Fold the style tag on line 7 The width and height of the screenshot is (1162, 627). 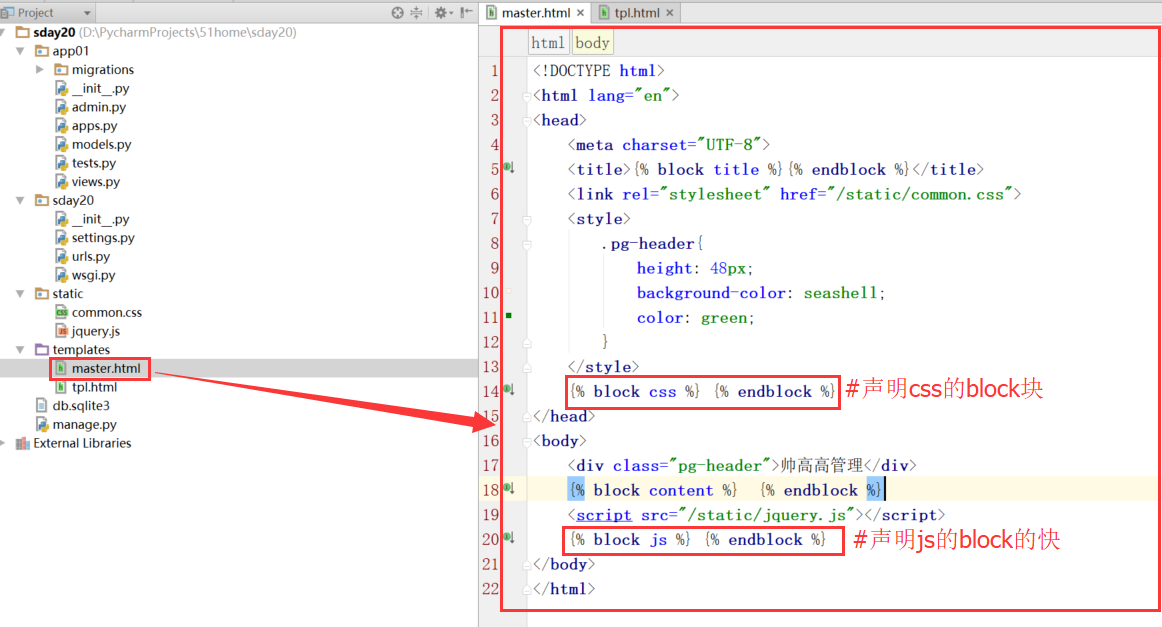coord(528,218)
